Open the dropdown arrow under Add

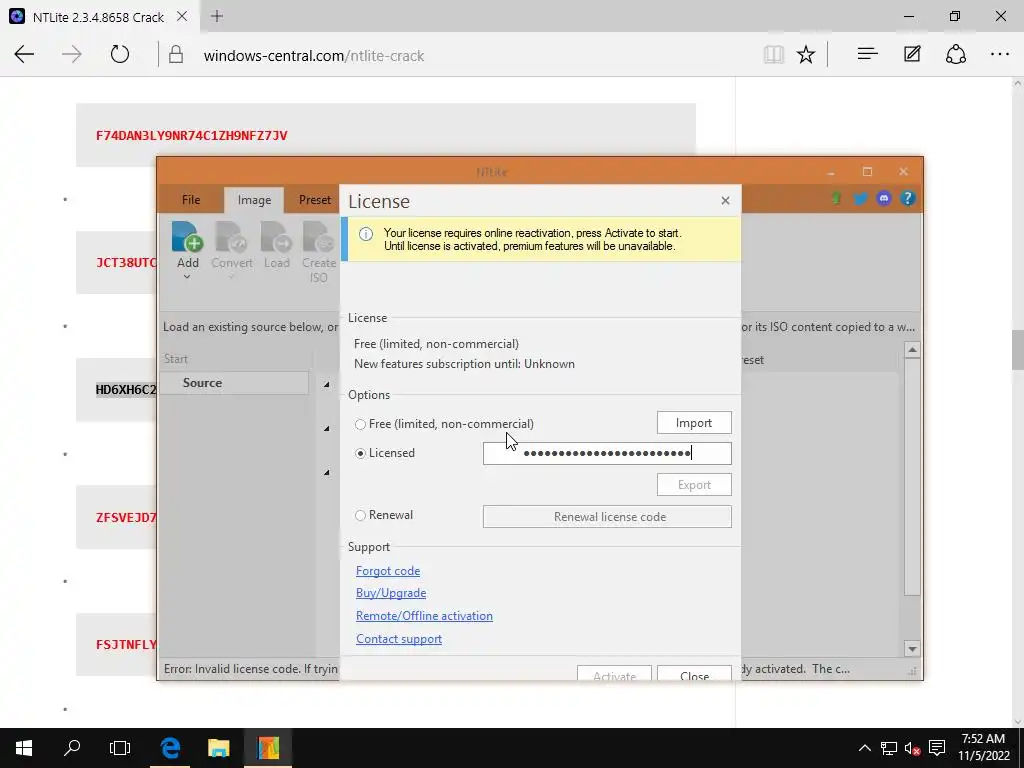tap(187, 277)
